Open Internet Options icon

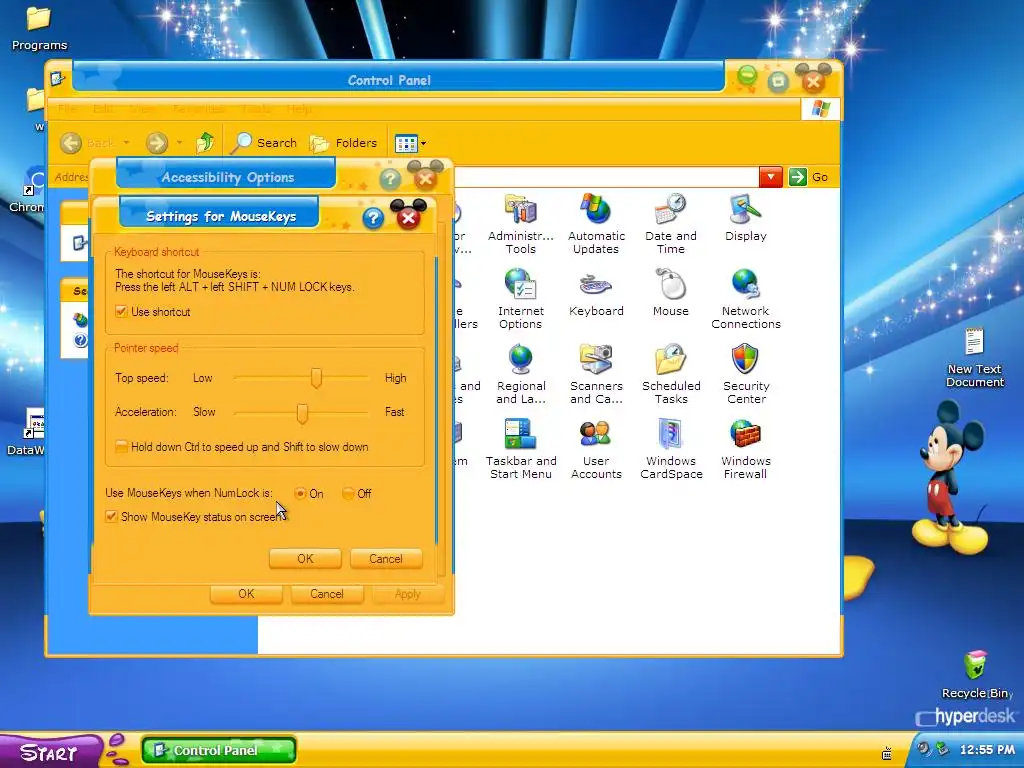(520, 299)
